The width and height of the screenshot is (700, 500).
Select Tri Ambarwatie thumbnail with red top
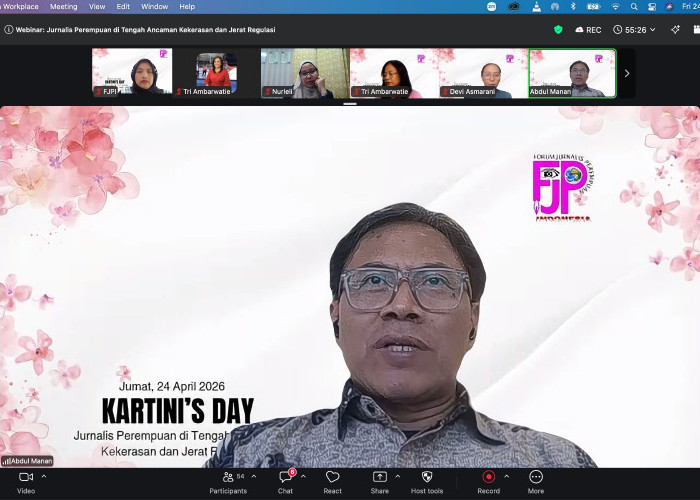pyautogui.click(x=217, y=73)
